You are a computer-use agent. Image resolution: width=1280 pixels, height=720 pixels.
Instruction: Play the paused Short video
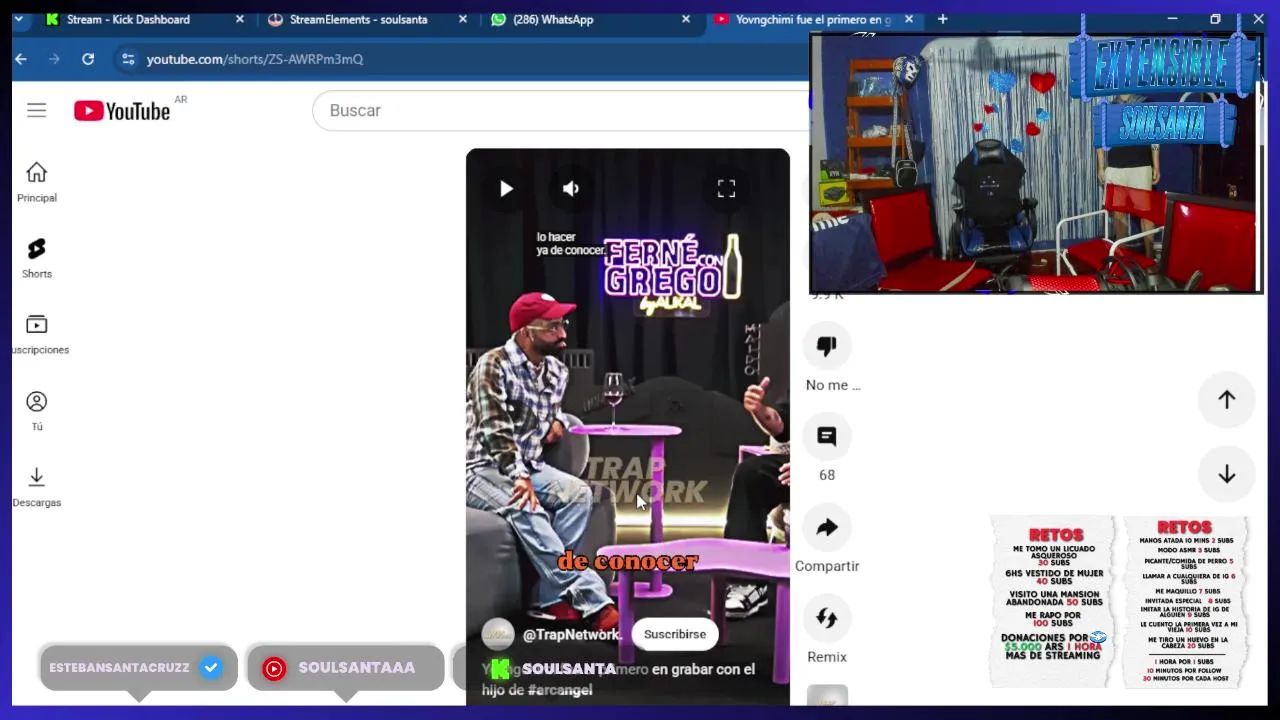[x=506, y=188]
